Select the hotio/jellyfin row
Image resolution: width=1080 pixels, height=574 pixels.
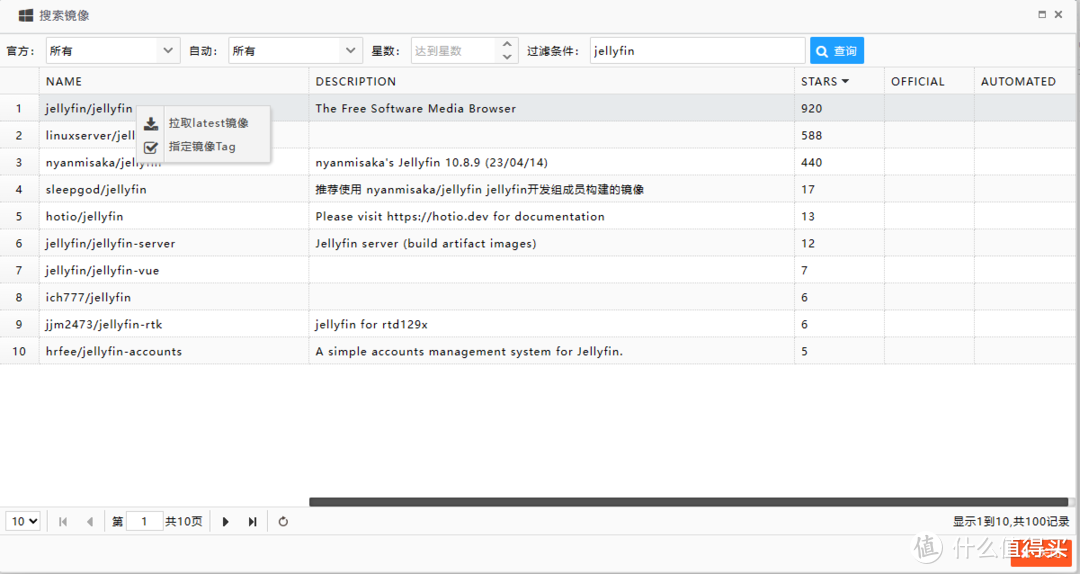537,216
